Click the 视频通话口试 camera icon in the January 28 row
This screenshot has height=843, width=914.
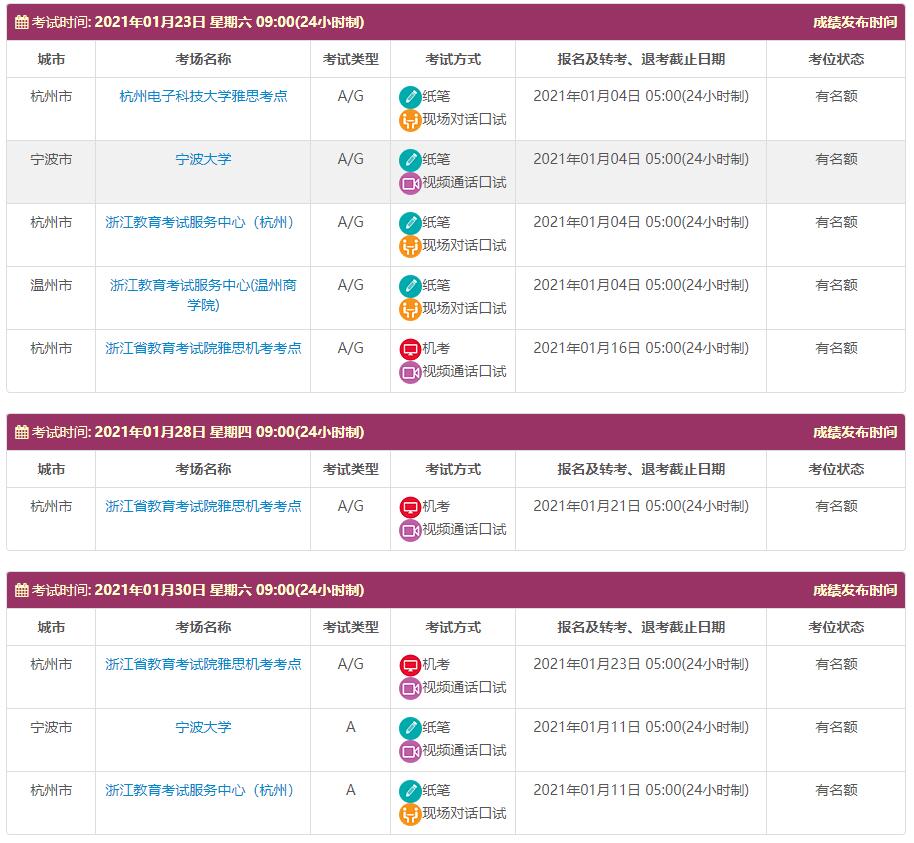tap(410, 530)
